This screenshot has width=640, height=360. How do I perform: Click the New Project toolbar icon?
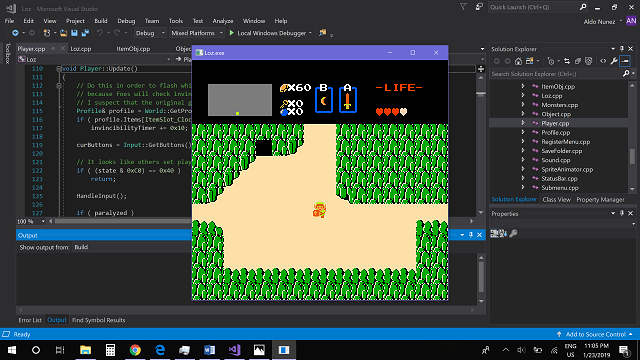click(47, 33)
